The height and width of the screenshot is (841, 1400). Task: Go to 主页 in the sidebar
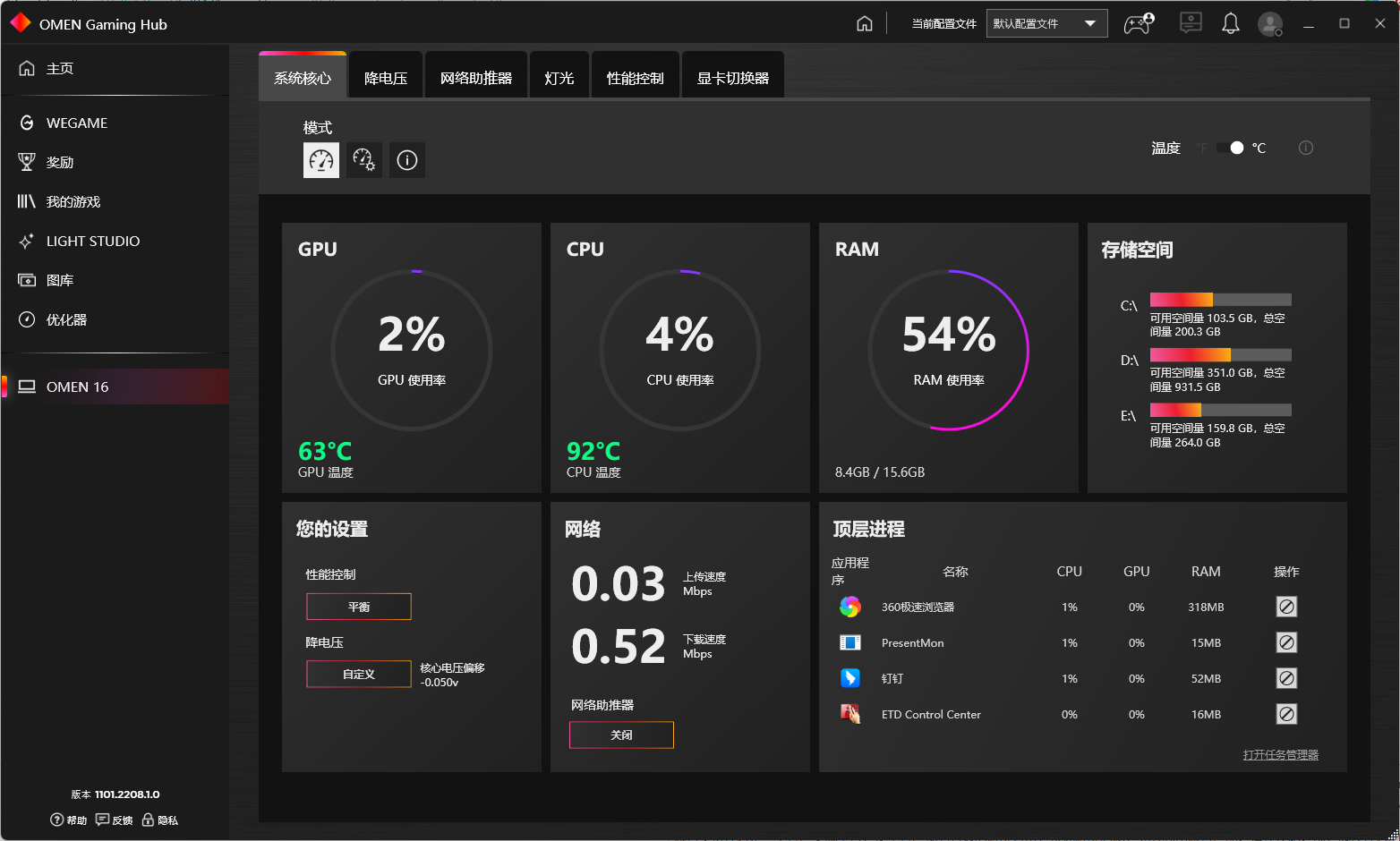[115, 68]
